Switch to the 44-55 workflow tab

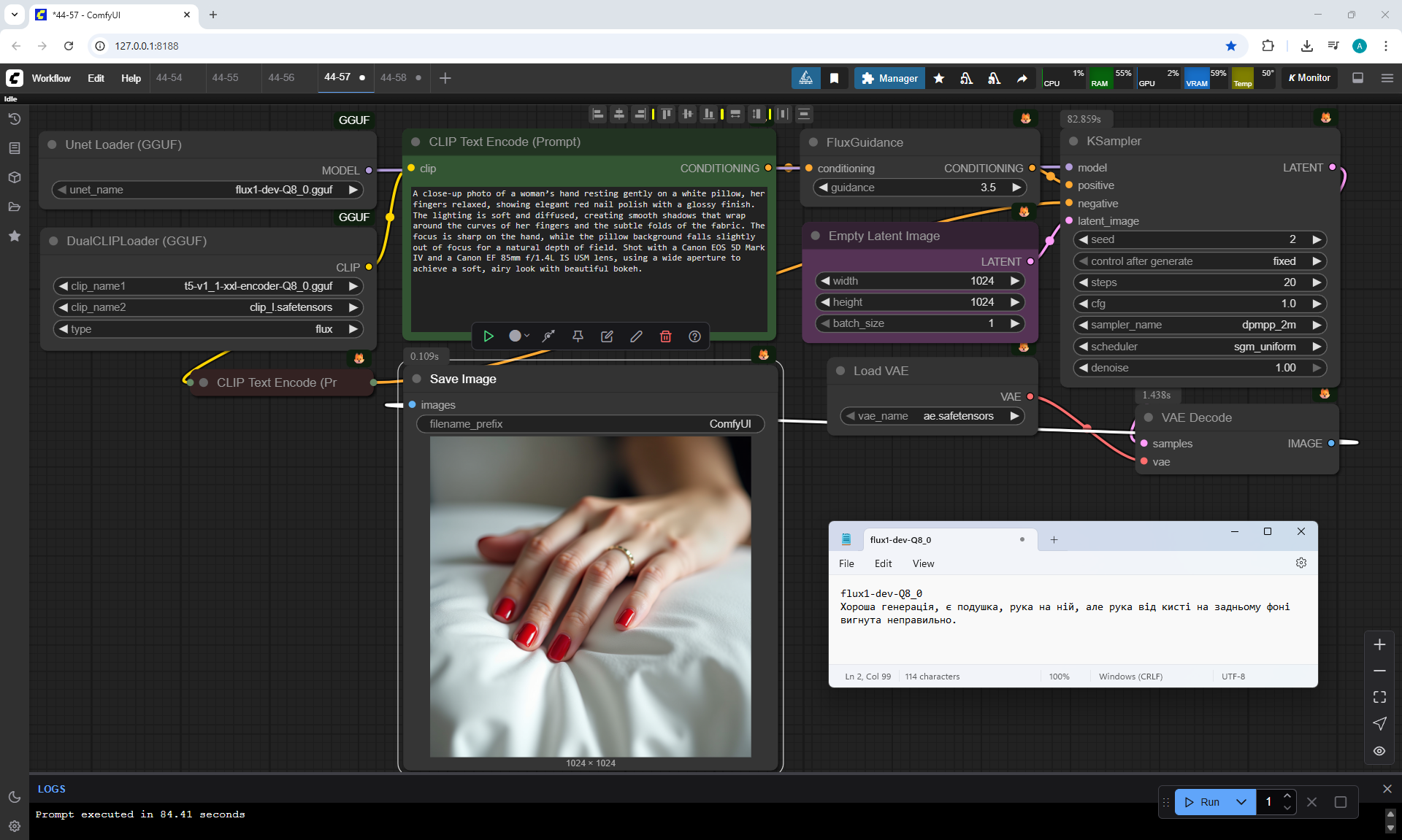click(x=225, y=77)
